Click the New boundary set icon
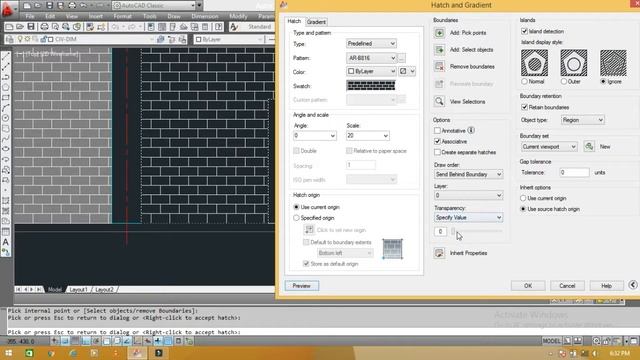The image size is (640, 360). point(589,146)
